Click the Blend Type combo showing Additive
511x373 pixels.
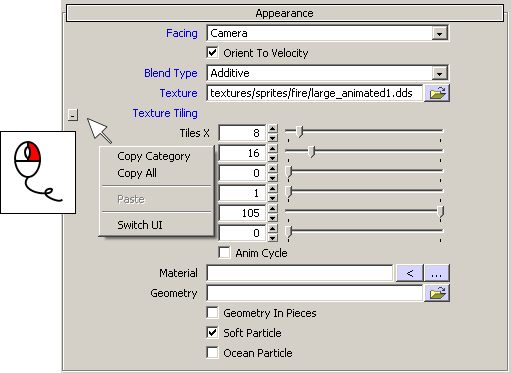coord(328,73)
